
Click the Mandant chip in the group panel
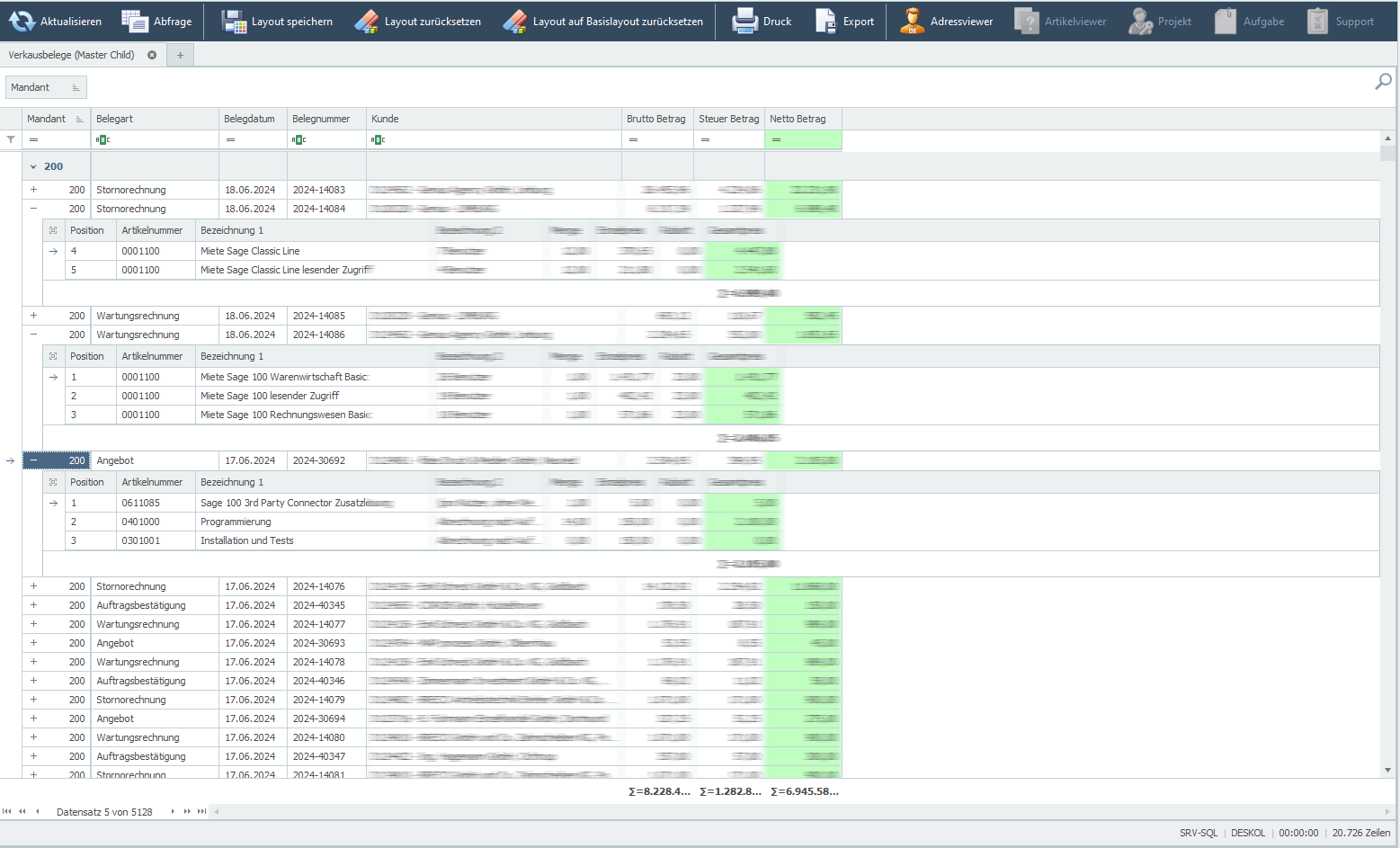coord(46,87)
